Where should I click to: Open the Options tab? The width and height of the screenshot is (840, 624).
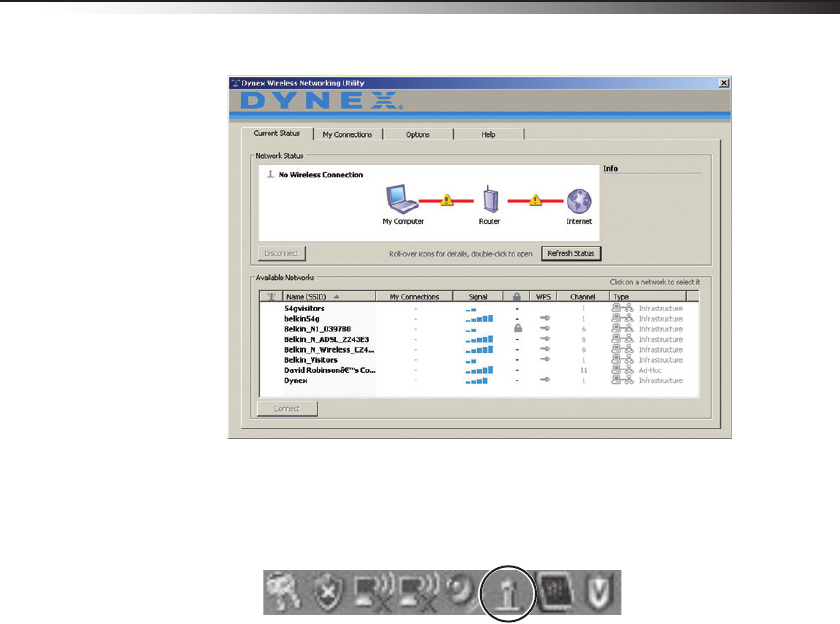[418, 134]
